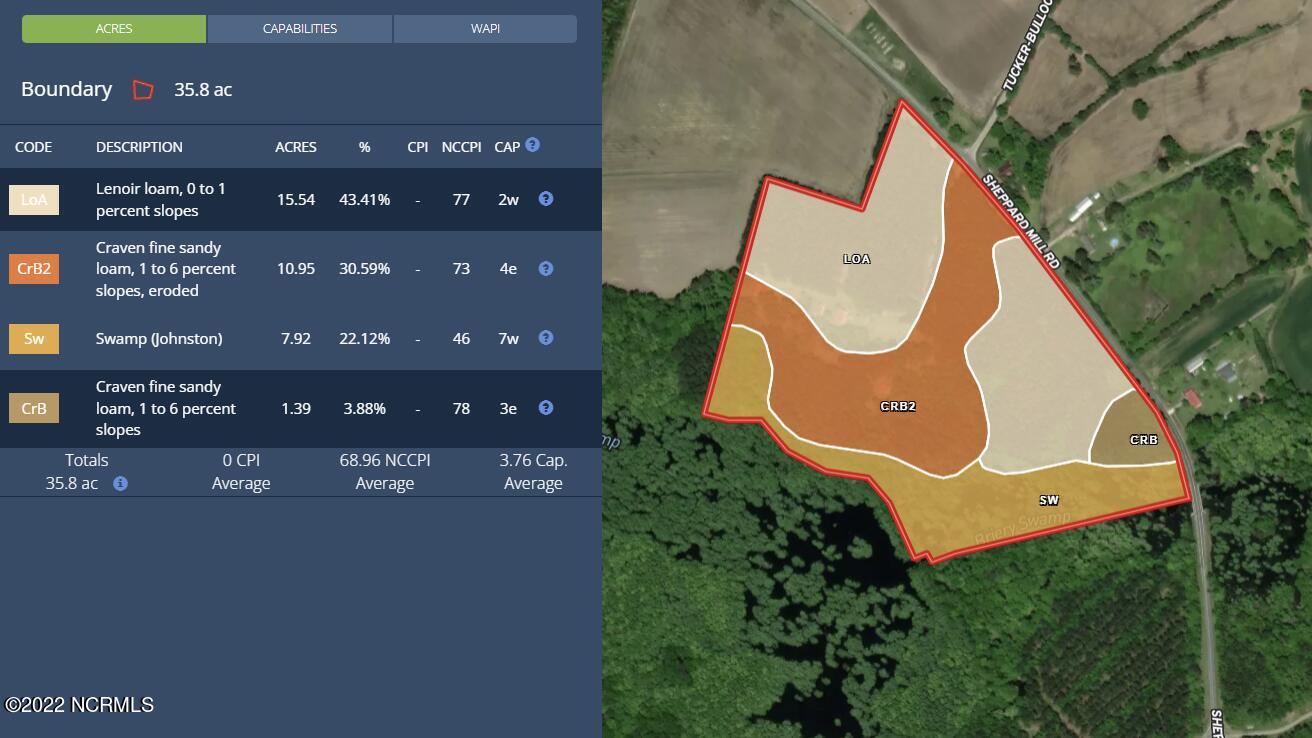The image size is (1312, 738).
Task: Click the NCCPI column header
Action: [x=461, y=147]
